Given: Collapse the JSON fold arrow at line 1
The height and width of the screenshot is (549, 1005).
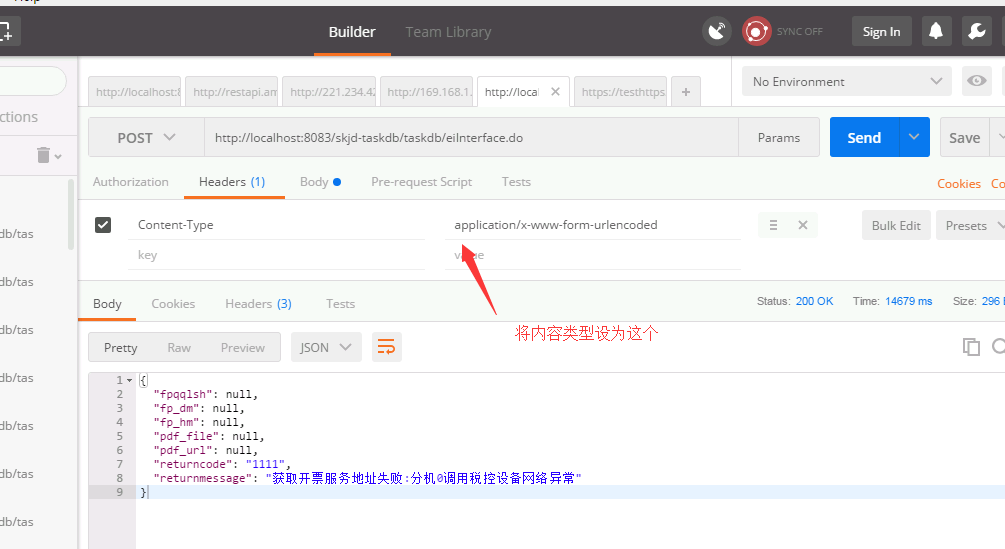Looking at the screenshot, I should tap(129, 381).
